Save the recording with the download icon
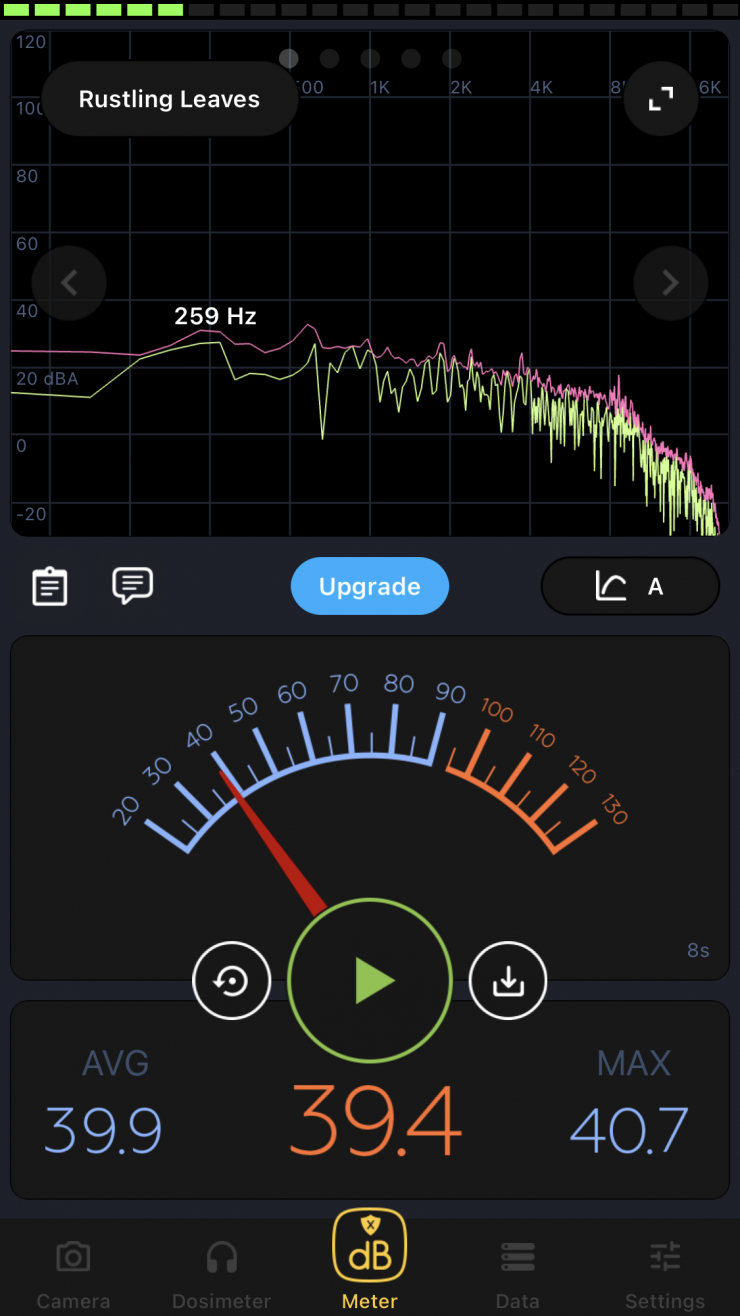Viewport: 740px width, 1316px height. tap(508, 981)
